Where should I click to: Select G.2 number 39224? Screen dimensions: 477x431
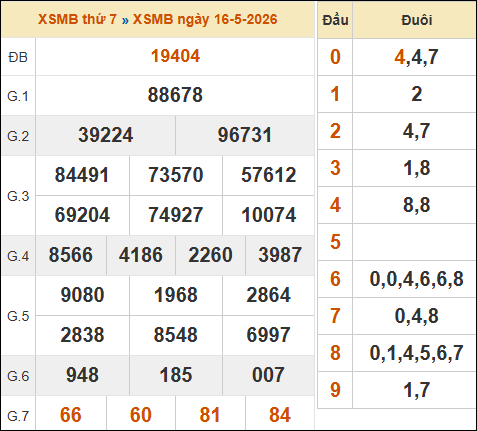(106, 135)
